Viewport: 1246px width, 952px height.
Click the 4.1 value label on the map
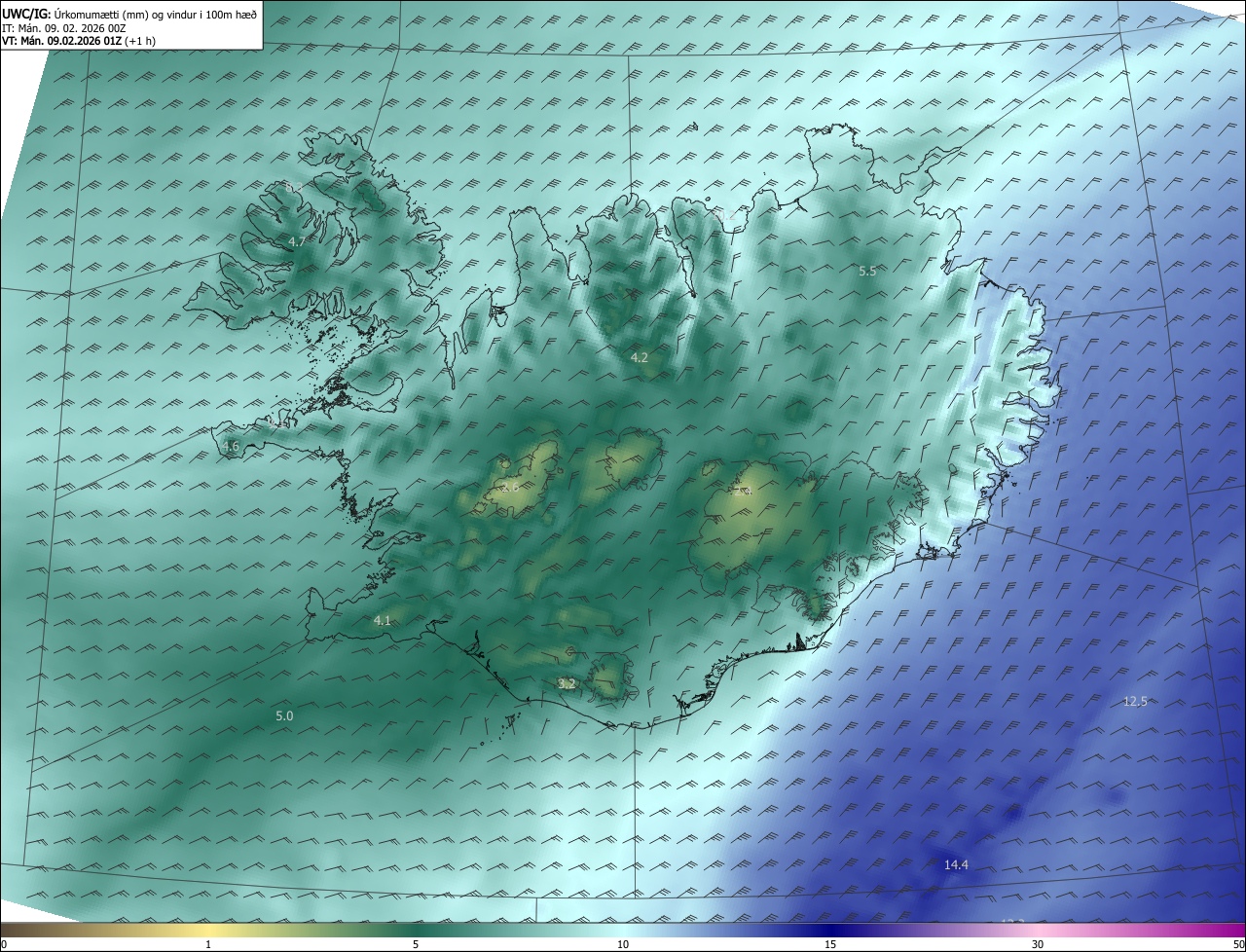click(x=382, y=621)
